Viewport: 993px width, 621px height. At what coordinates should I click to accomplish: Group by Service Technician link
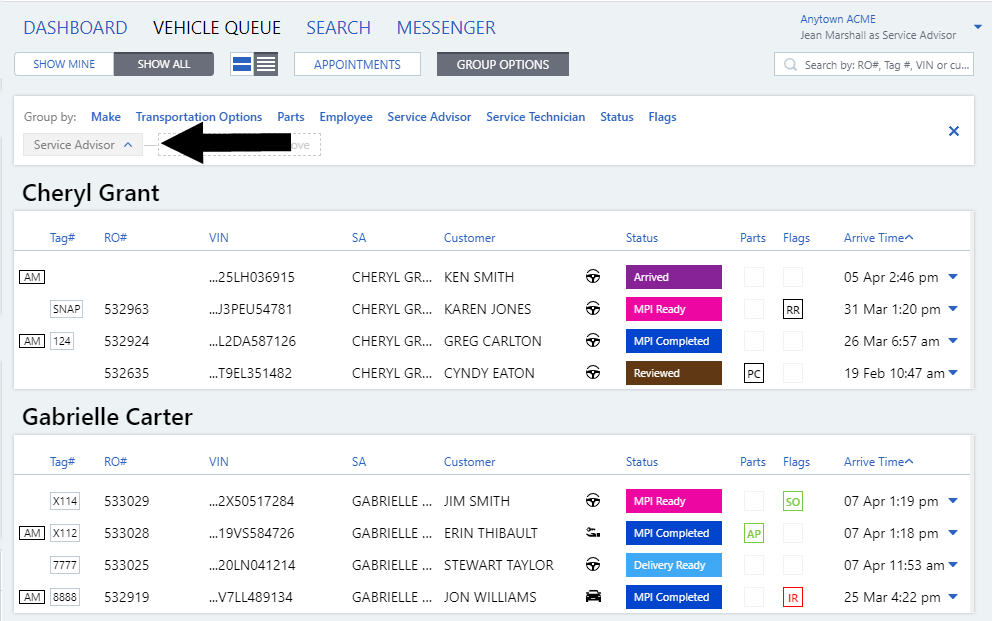535,117
